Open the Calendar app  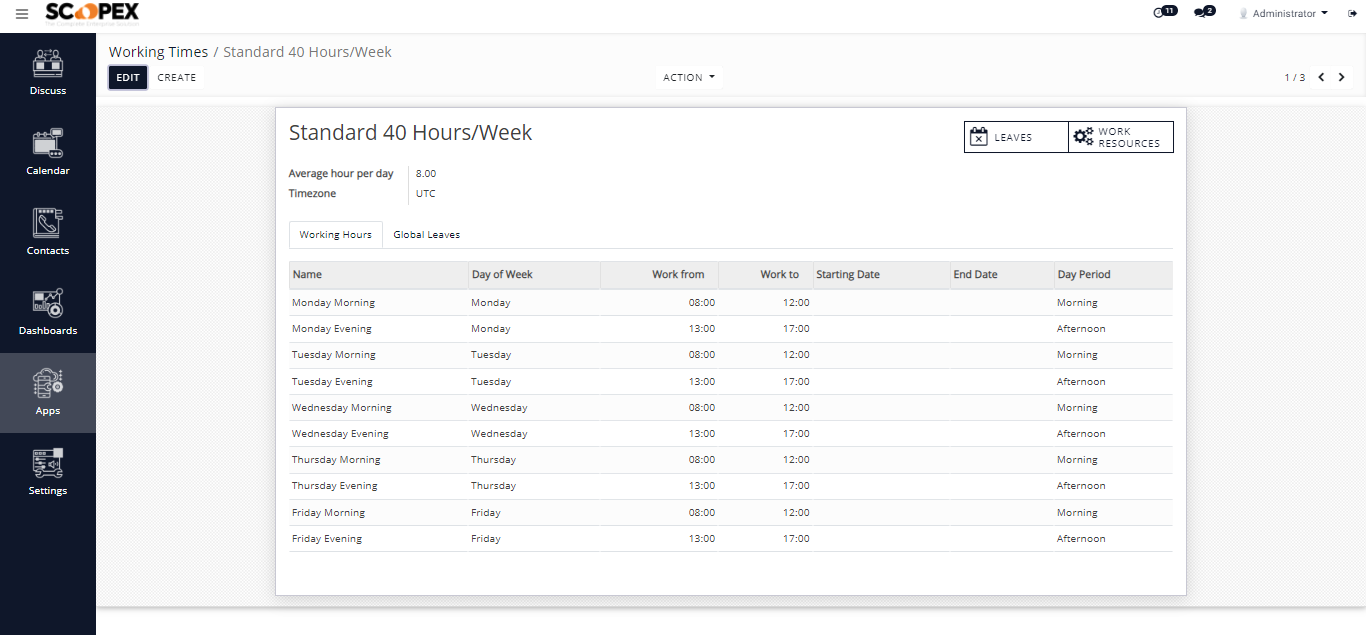(x=48, y=153)
